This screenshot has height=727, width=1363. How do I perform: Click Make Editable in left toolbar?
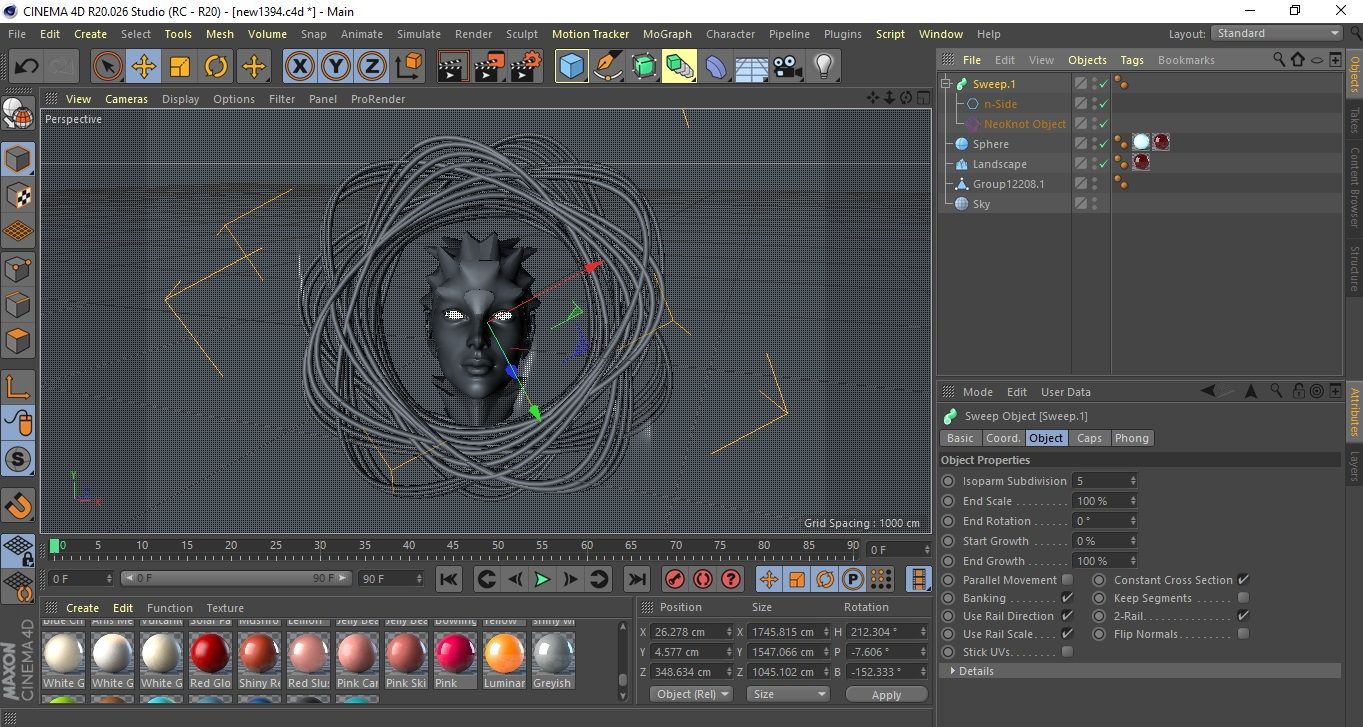click(x=18, y=115)
